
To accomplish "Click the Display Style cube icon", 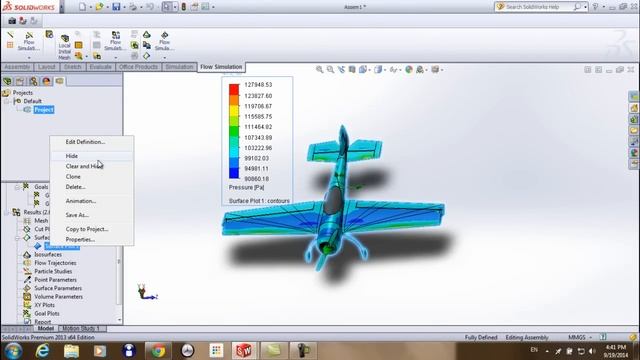I will coord(378,70).
